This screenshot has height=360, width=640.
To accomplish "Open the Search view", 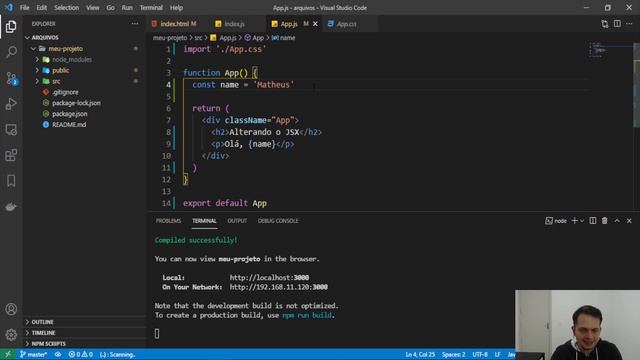I will point(11,52).
